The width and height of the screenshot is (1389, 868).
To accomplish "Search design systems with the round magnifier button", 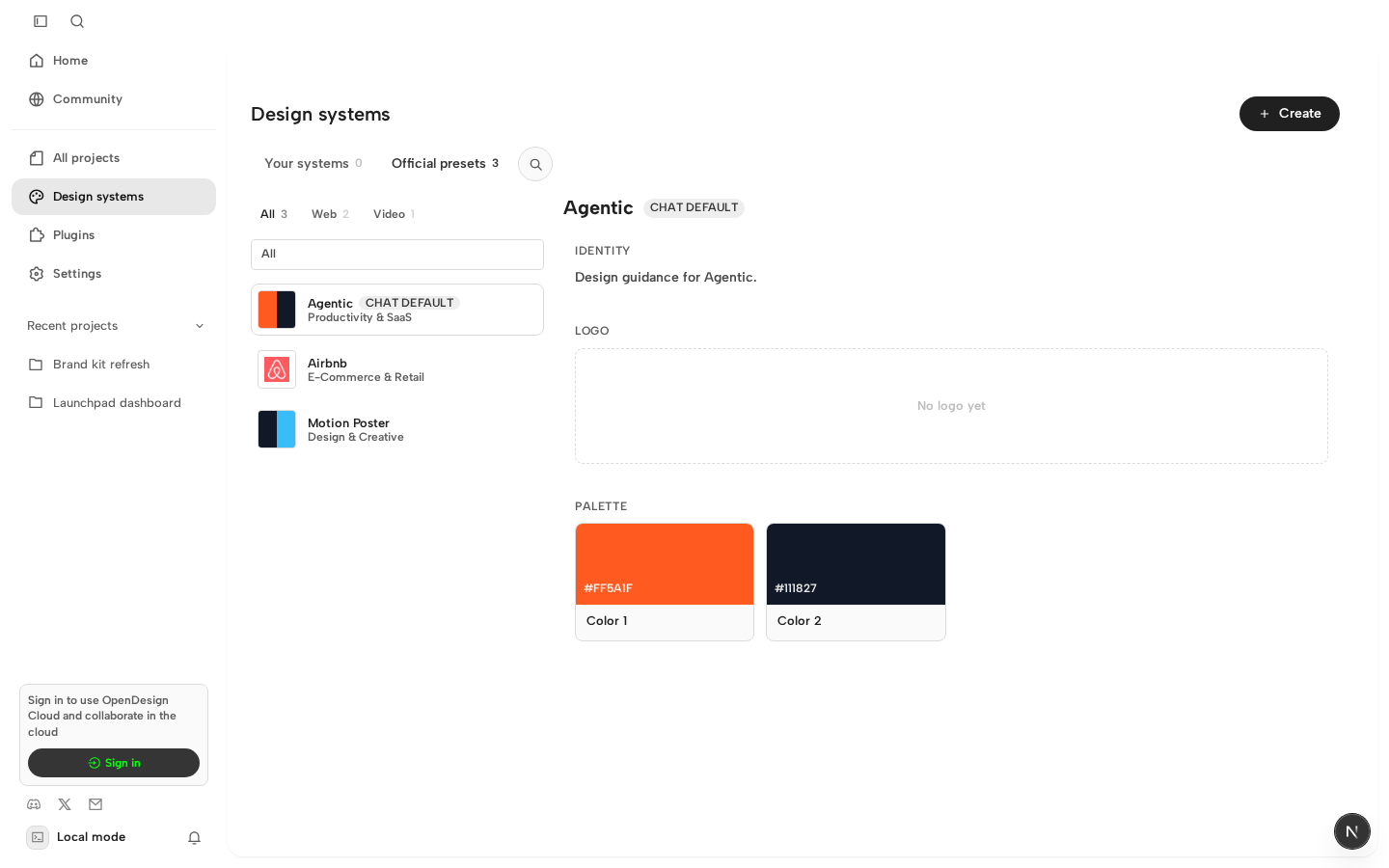I will 535,164.
